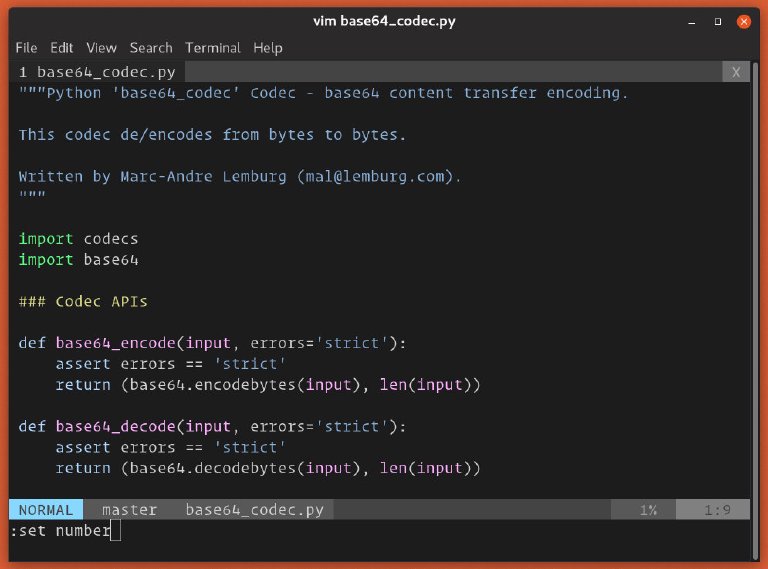This screenshot has height=569, width=768.
Task: Select the base64_codec.py vim tab
Action: pyautogui.click(x=97, y=72)
